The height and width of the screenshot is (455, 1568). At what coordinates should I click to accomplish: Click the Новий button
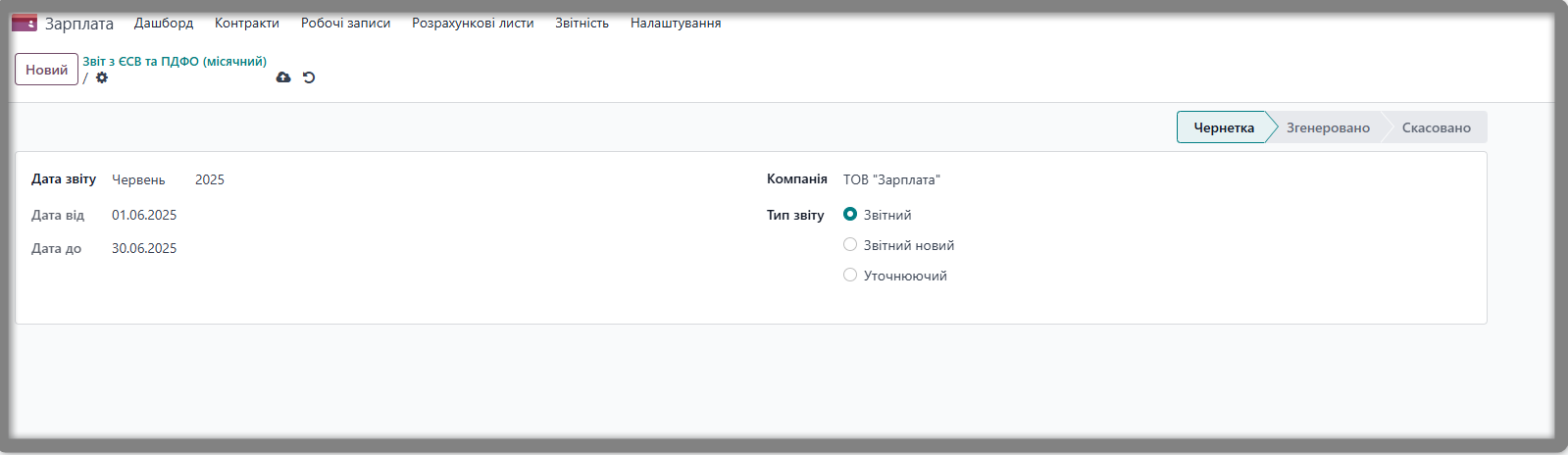46,70
